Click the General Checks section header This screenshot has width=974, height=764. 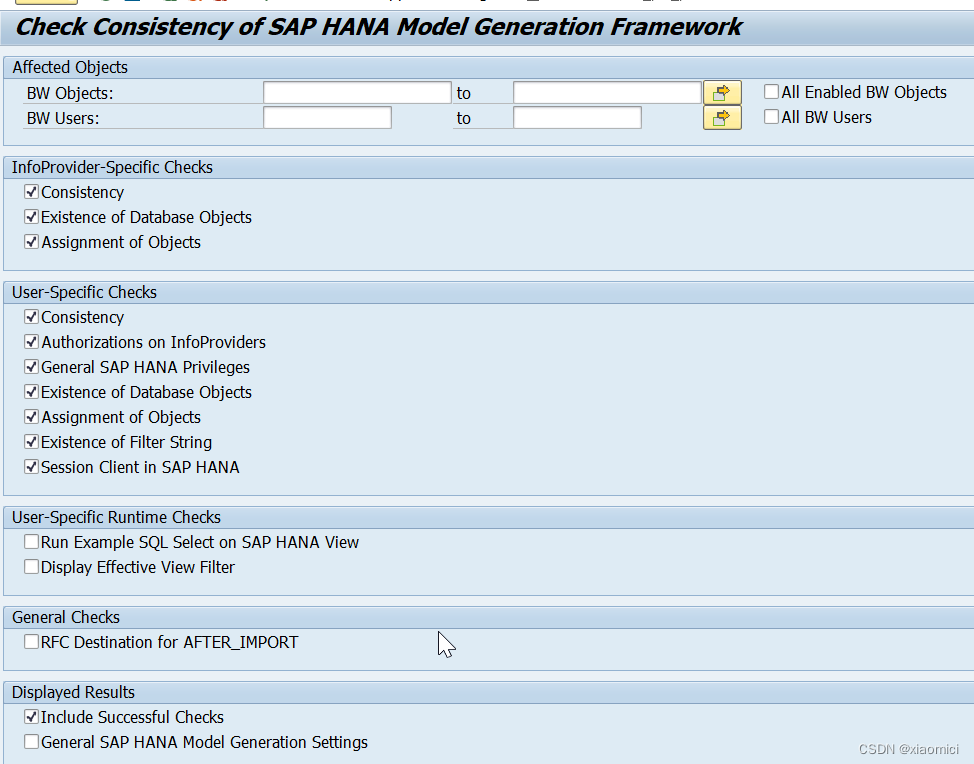[x=66, y=617]
